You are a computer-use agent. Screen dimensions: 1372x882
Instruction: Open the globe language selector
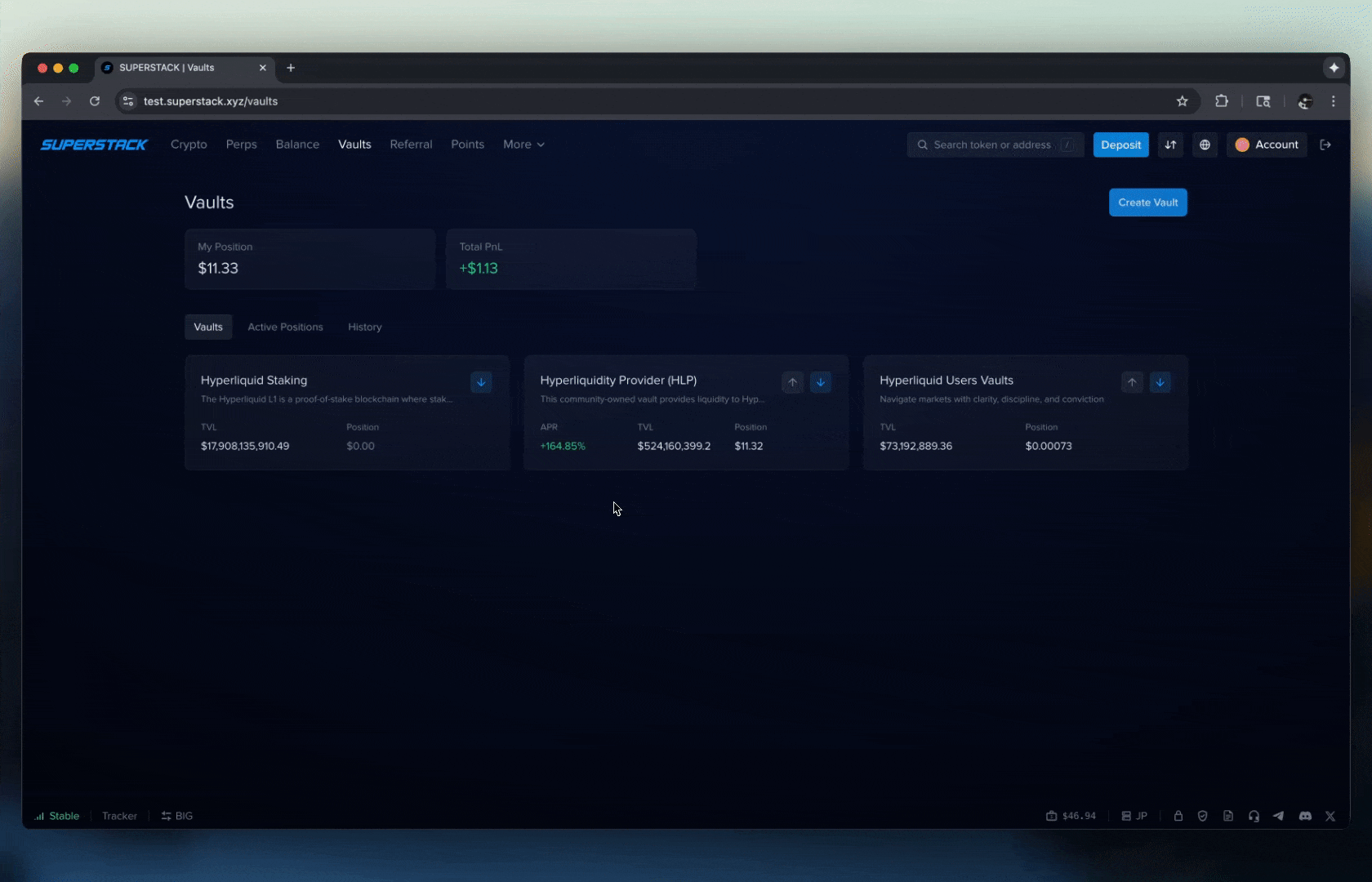pyautogui.click(x=1205, y=145)
